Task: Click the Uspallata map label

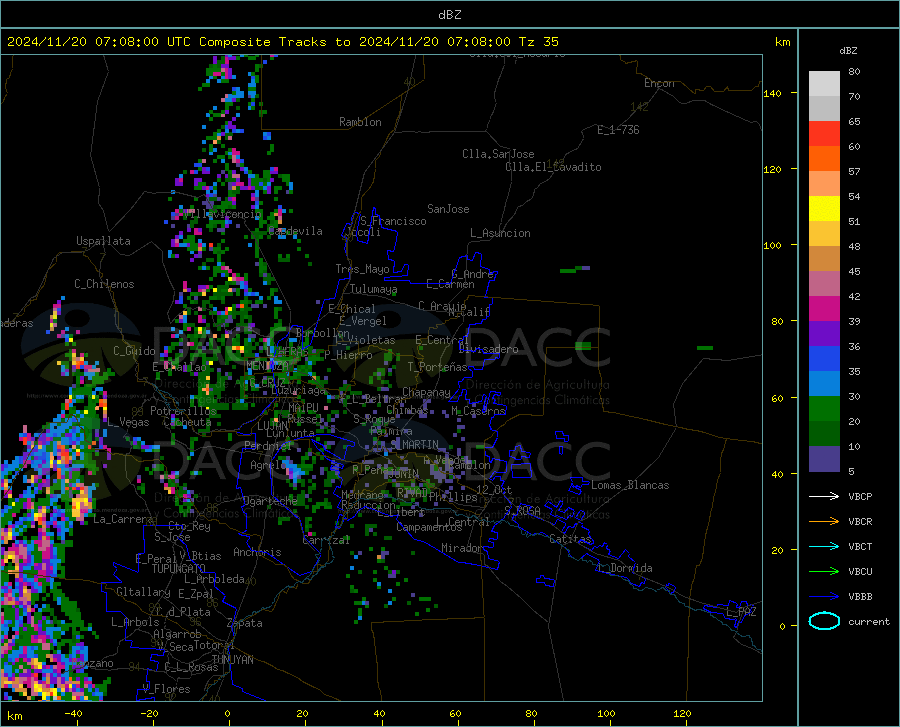Action: 103,241
